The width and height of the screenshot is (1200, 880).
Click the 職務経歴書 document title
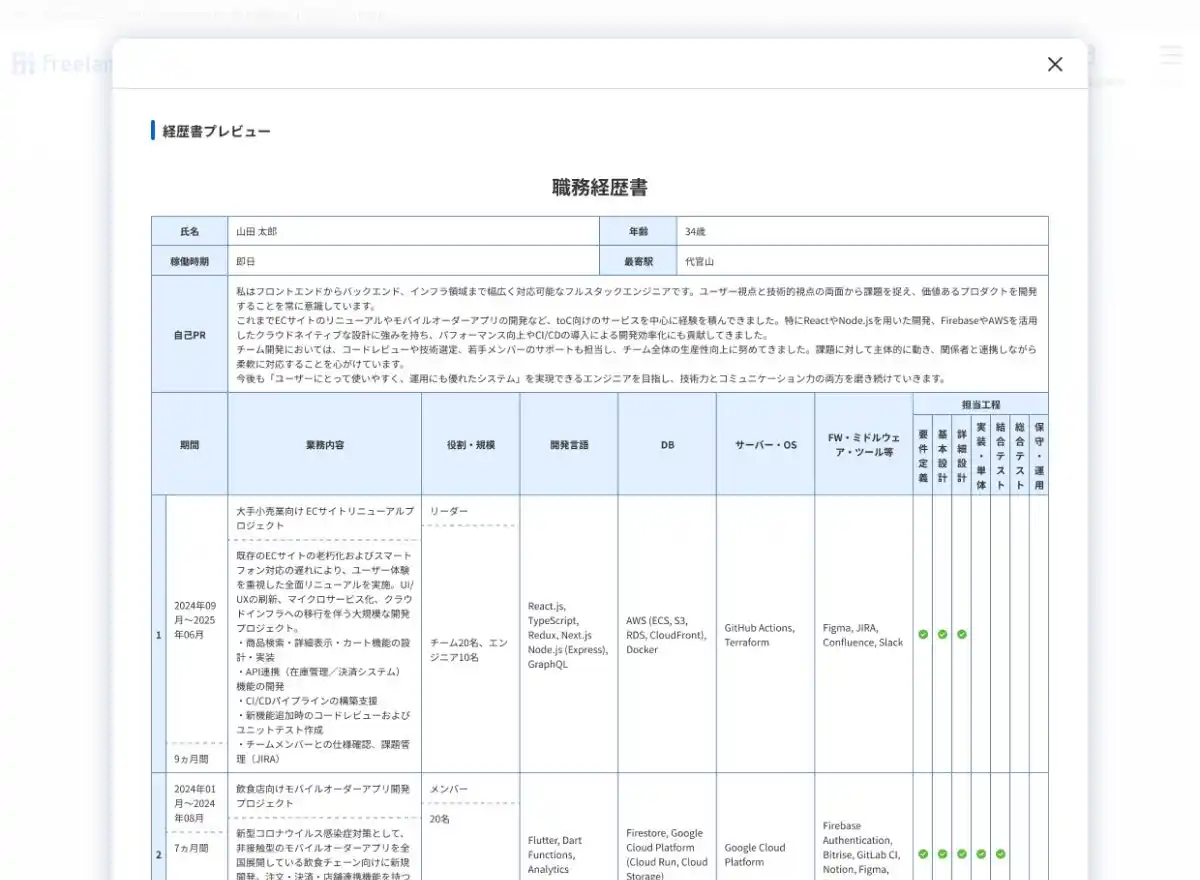[599, 187]
